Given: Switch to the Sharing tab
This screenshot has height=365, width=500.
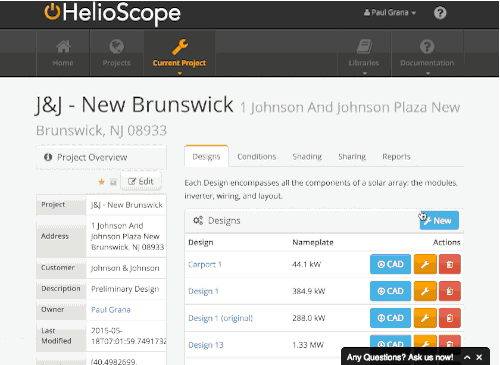Looking at the screenshot, I should click(352, 156).
